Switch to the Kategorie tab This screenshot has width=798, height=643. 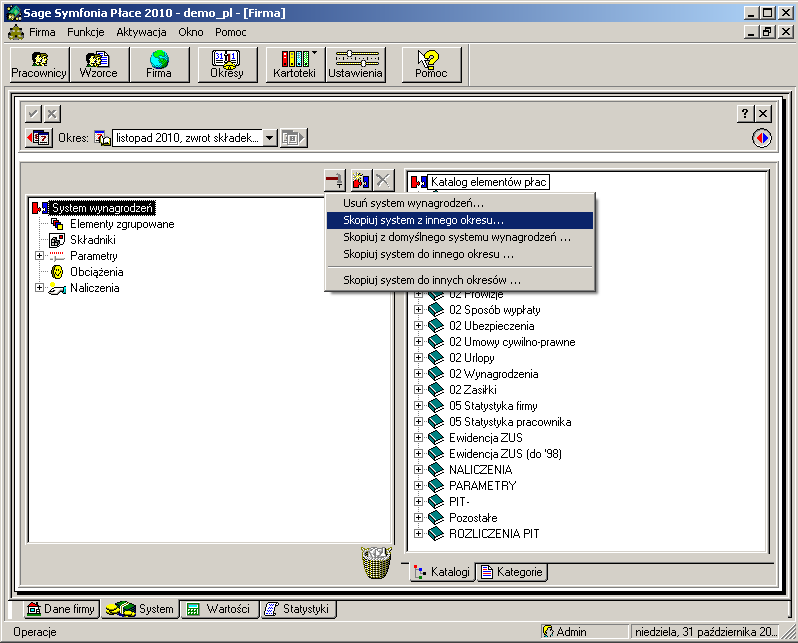click(512, 572)
